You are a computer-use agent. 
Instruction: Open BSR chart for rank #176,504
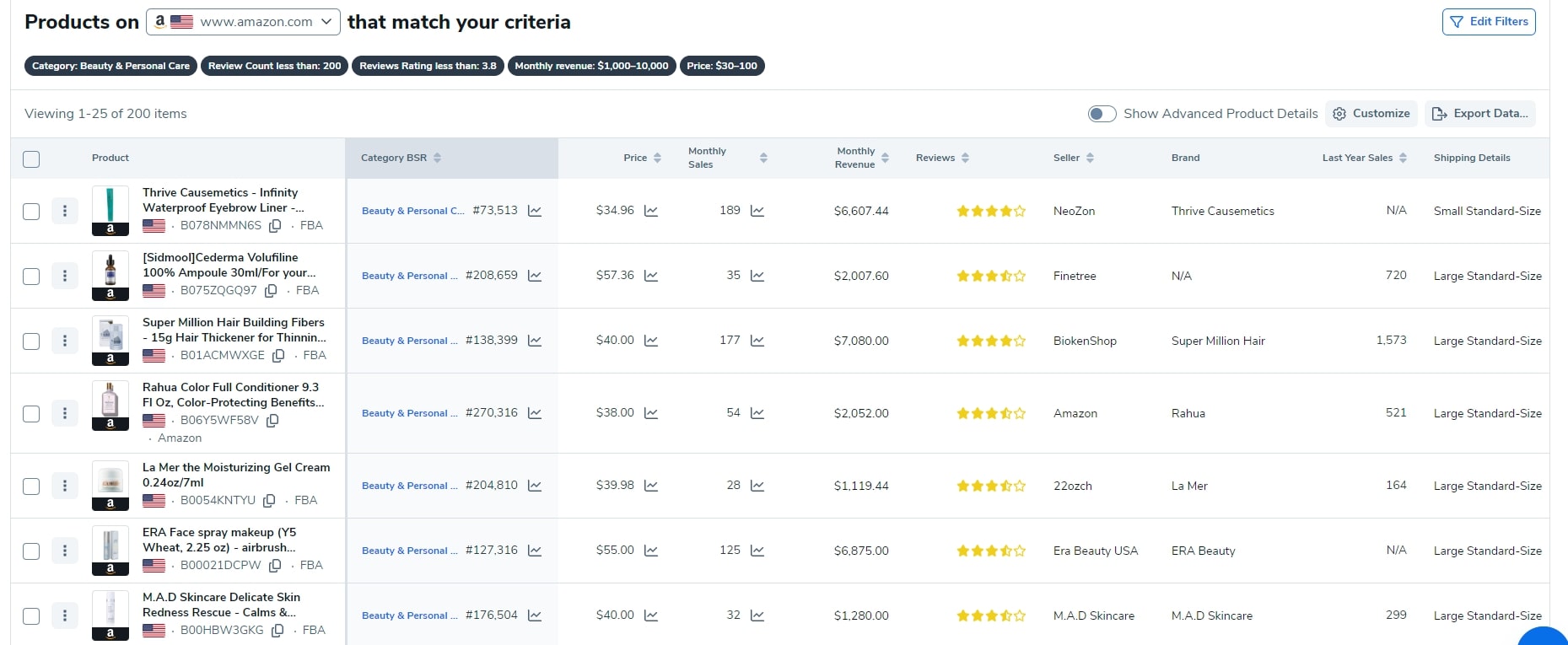tap(535, 615)
